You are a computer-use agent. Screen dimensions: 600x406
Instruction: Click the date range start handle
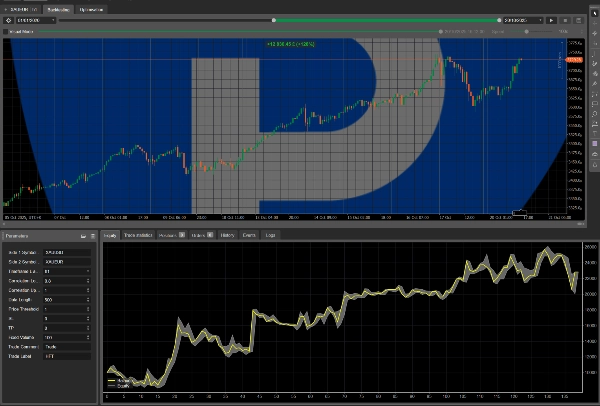274,20
